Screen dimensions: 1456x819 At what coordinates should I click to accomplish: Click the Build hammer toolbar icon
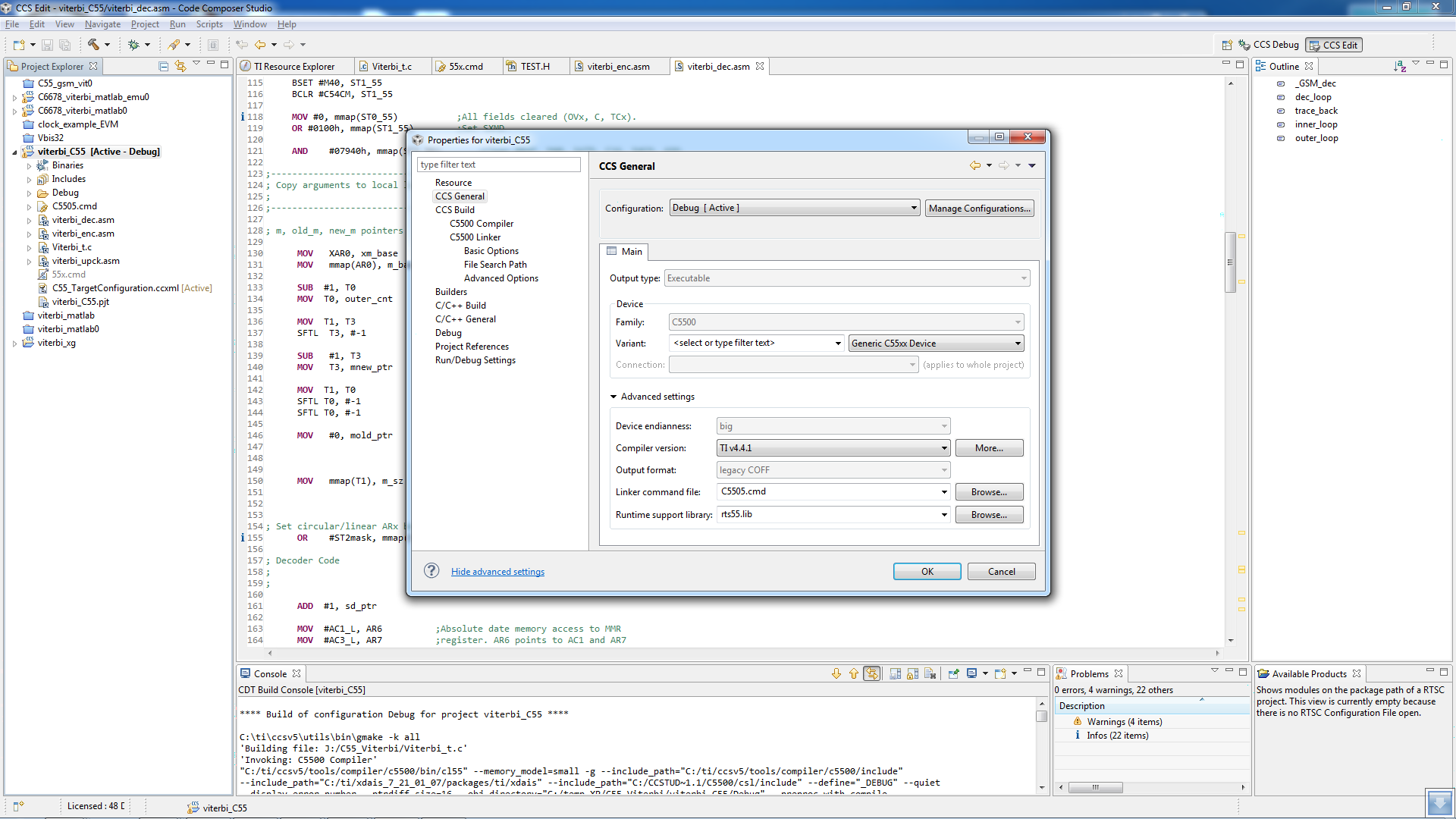(93, 45)
